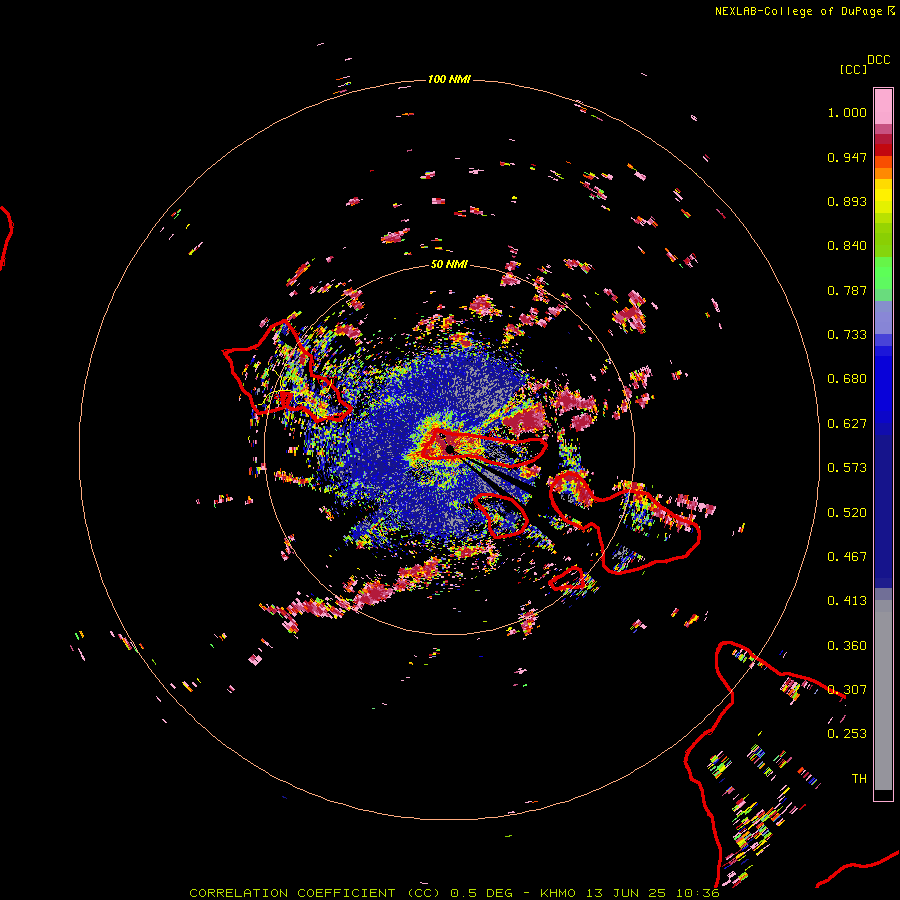Select the 0.253 scale value
This screenshot has width=900, height=900.
click(x=847, y=734)
